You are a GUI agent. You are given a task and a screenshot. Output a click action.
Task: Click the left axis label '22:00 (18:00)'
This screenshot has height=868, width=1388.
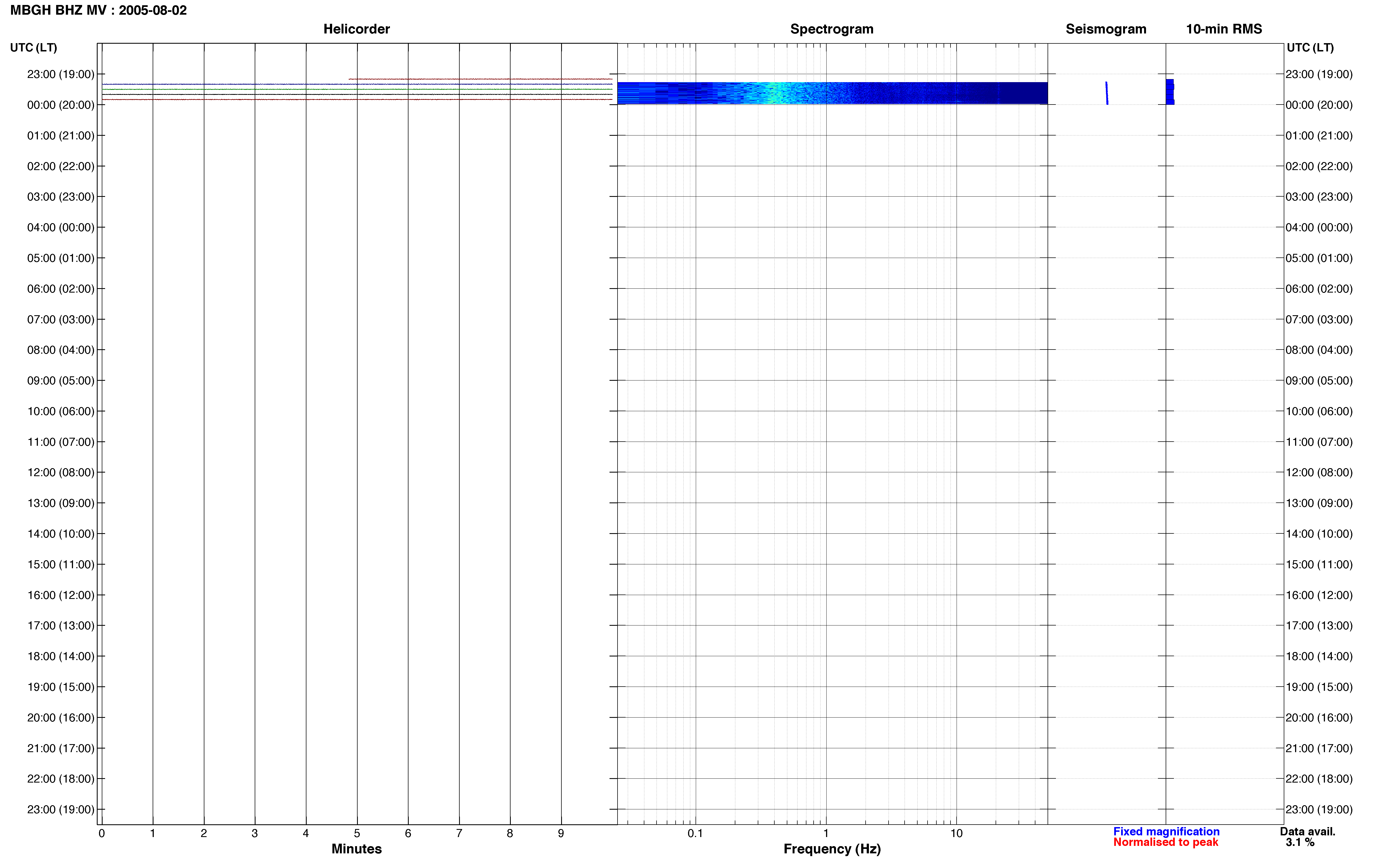click(61, 779)
